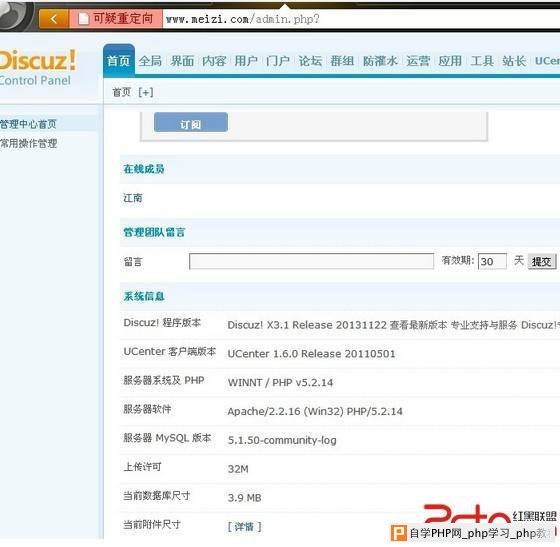Open the 首页 tab in the navigation
Viewport: 560px width, 547px height.
coord(119,61)
